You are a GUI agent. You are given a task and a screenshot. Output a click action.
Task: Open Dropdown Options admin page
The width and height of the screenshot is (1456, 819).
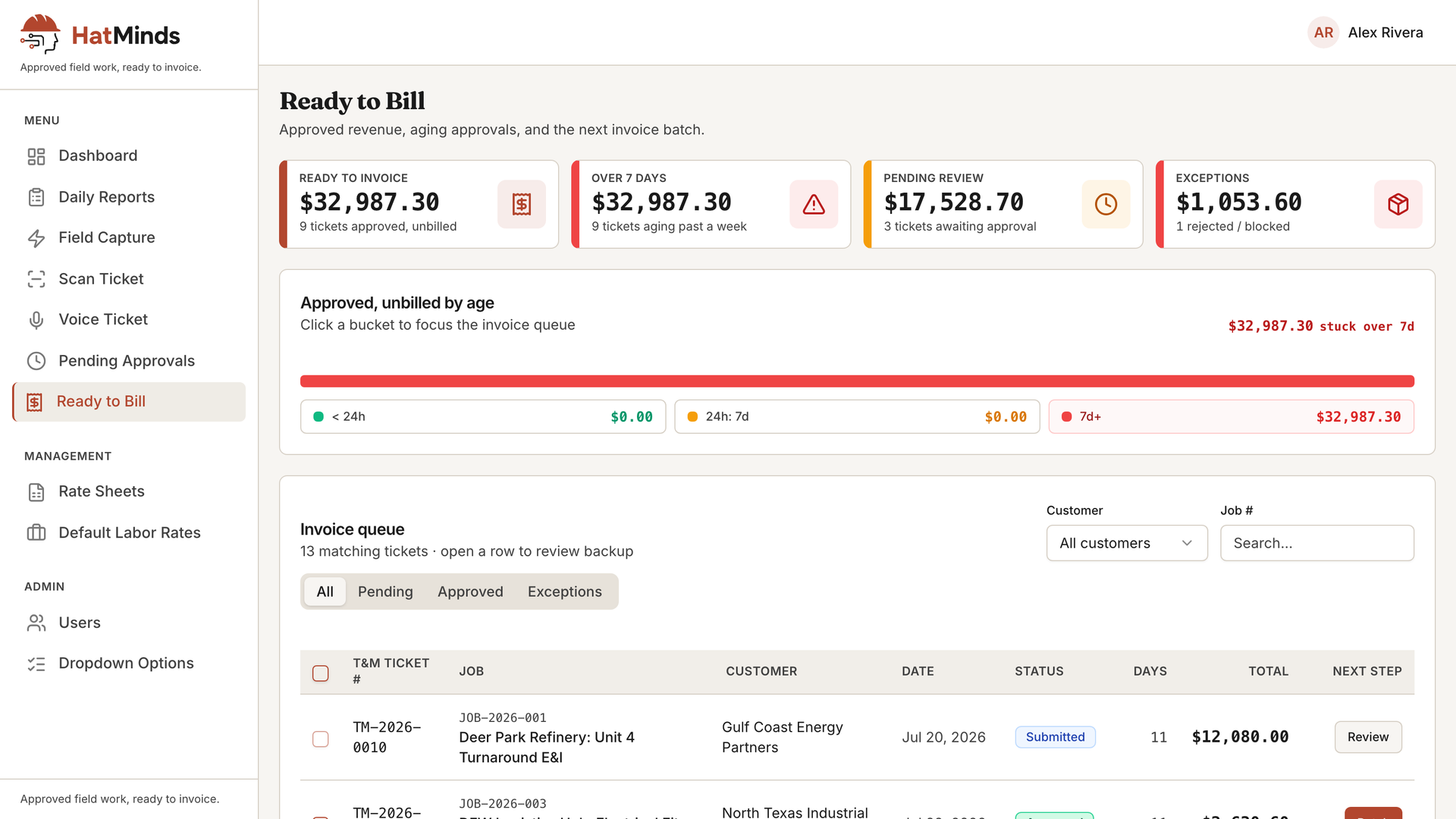pos(129,664)
